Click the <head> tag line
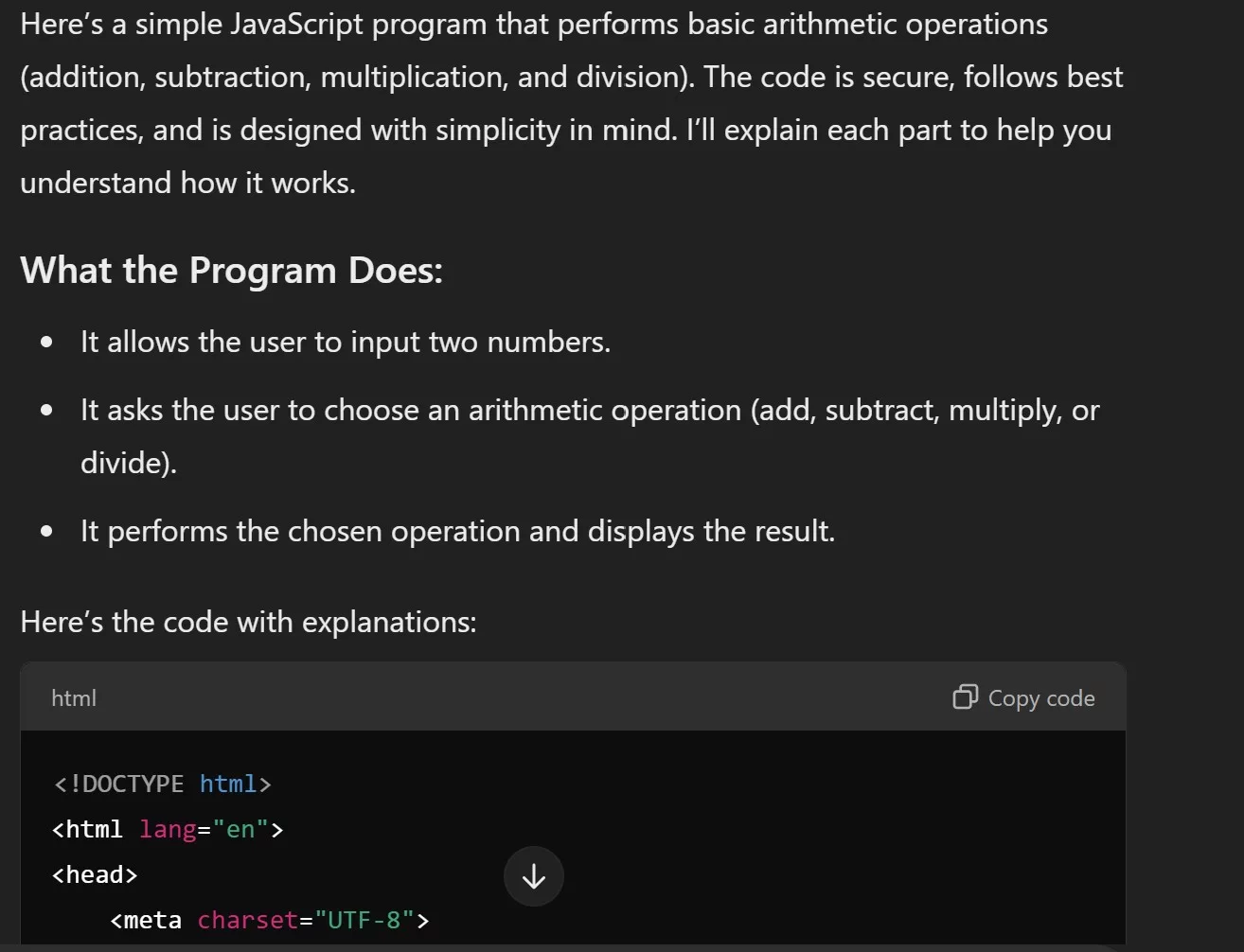Screen dimensions: 1244x952 (95, 874)
